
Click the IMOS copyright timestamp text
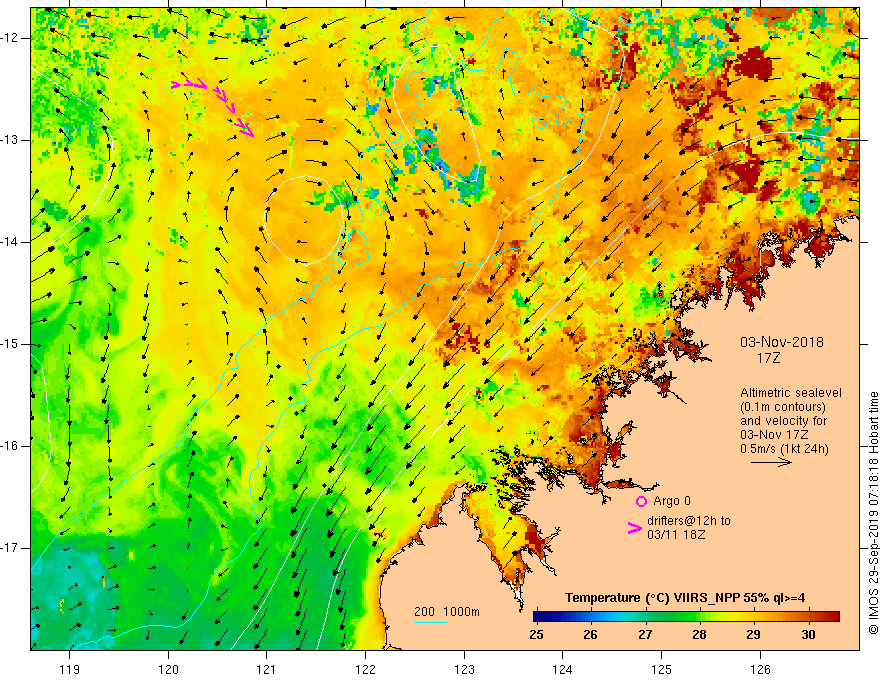click(873, 513)
